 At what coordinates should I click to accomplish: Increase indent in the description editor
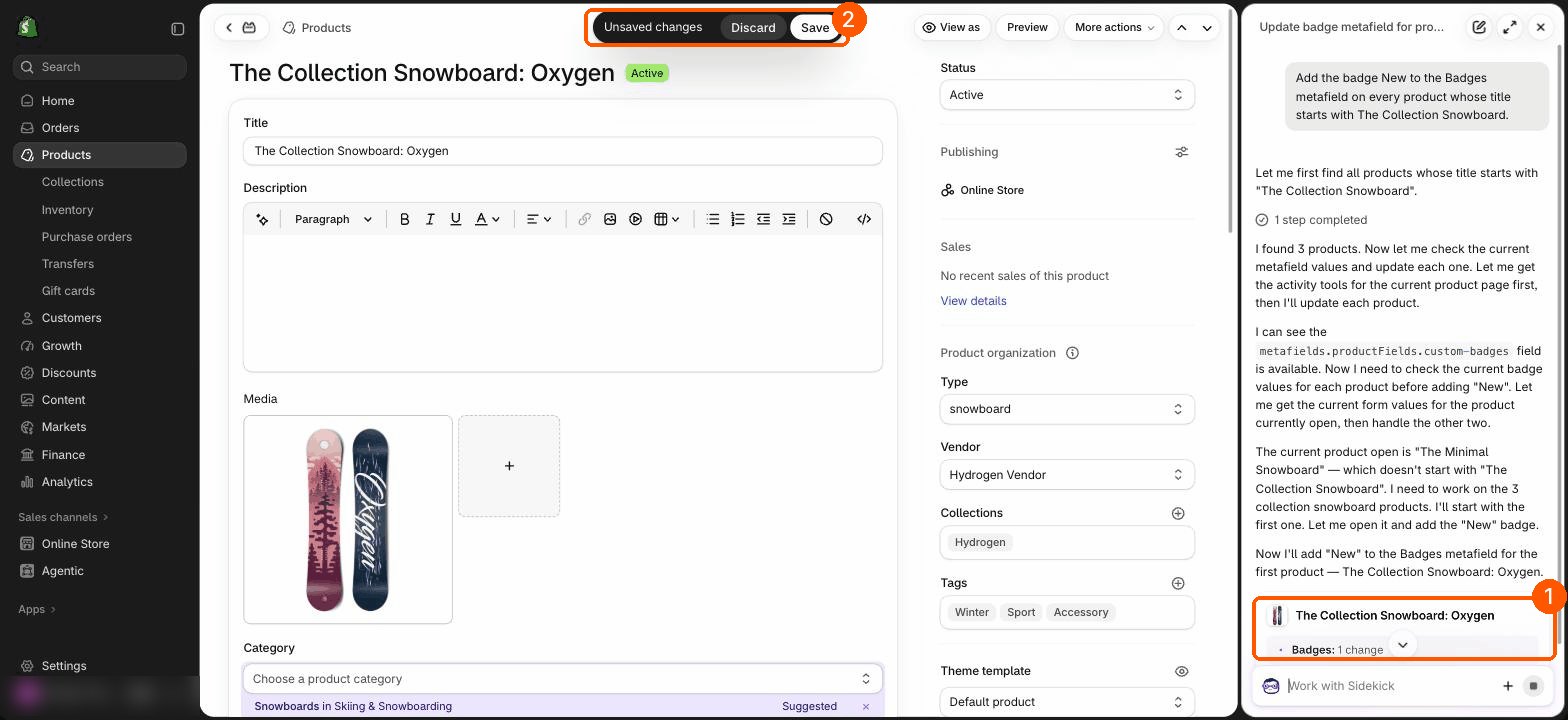point(789,219)
